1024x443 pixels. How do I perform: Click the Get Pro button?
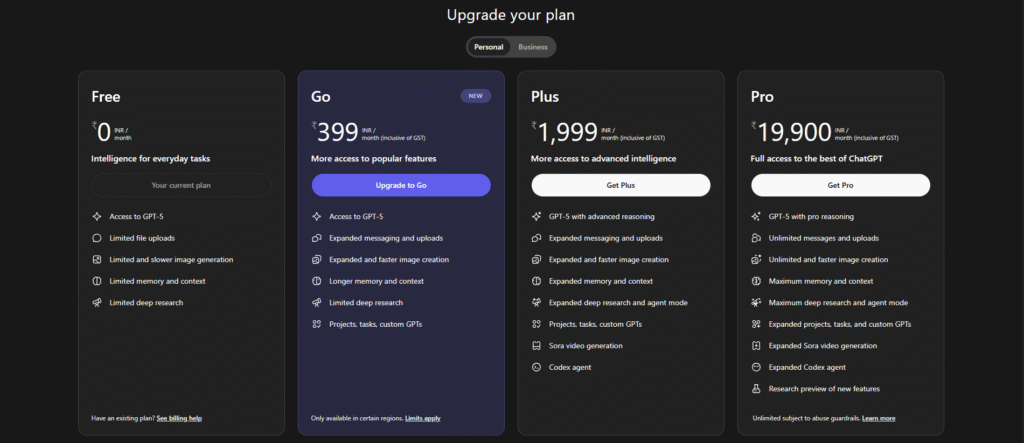[x=840, y=185]
